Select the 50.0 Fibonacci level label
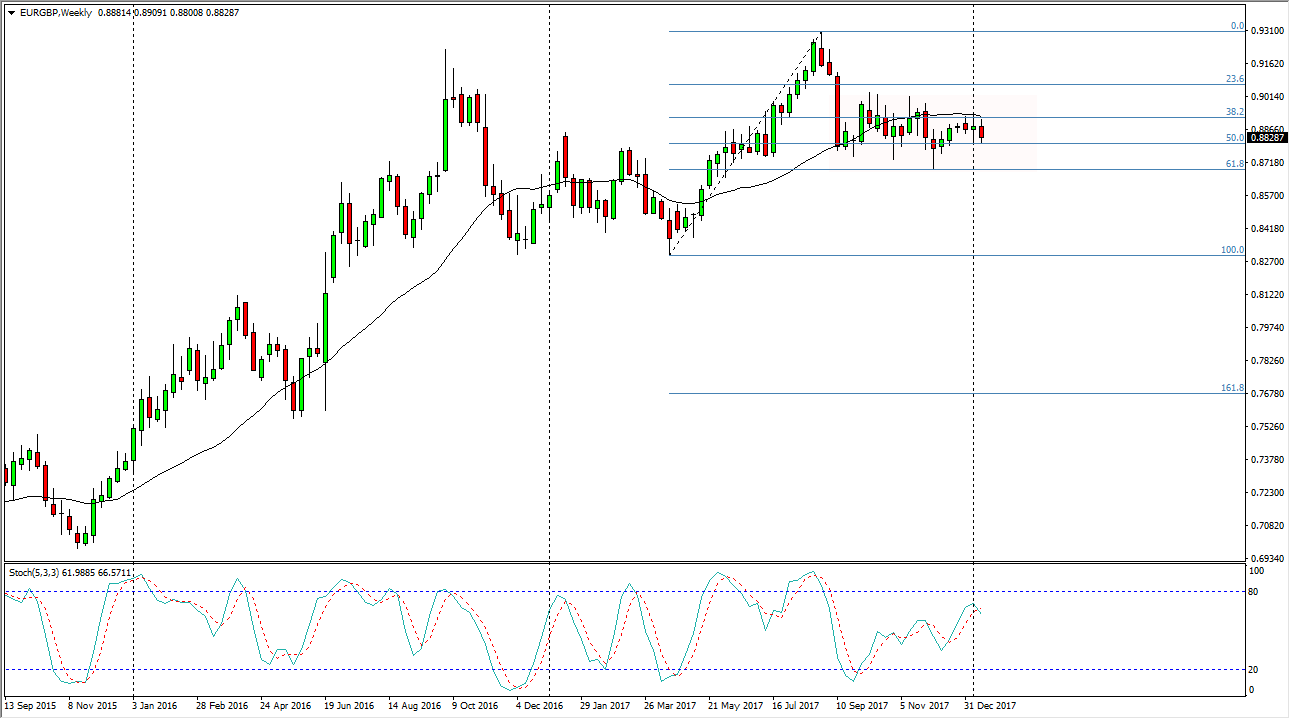 (1234, 137)
